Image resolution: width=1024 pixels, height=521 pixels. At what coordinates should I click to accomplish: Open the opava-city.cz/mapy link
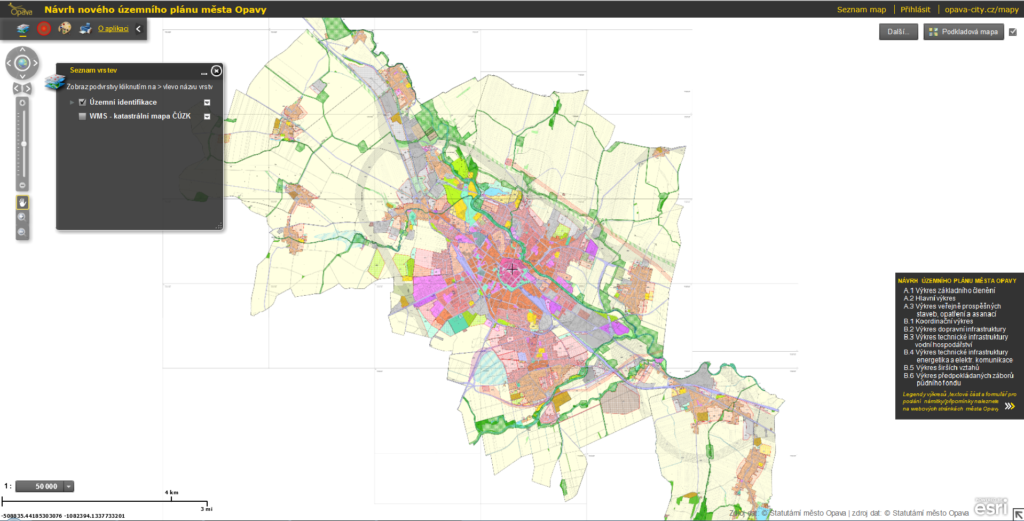(982, 10)
